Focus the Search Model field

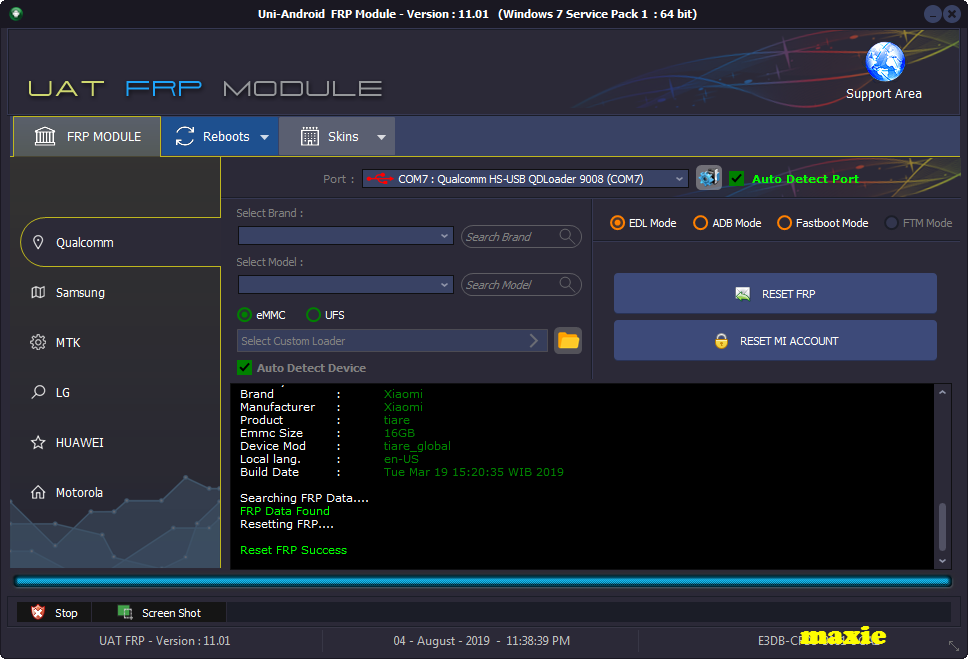coord(521,284)
